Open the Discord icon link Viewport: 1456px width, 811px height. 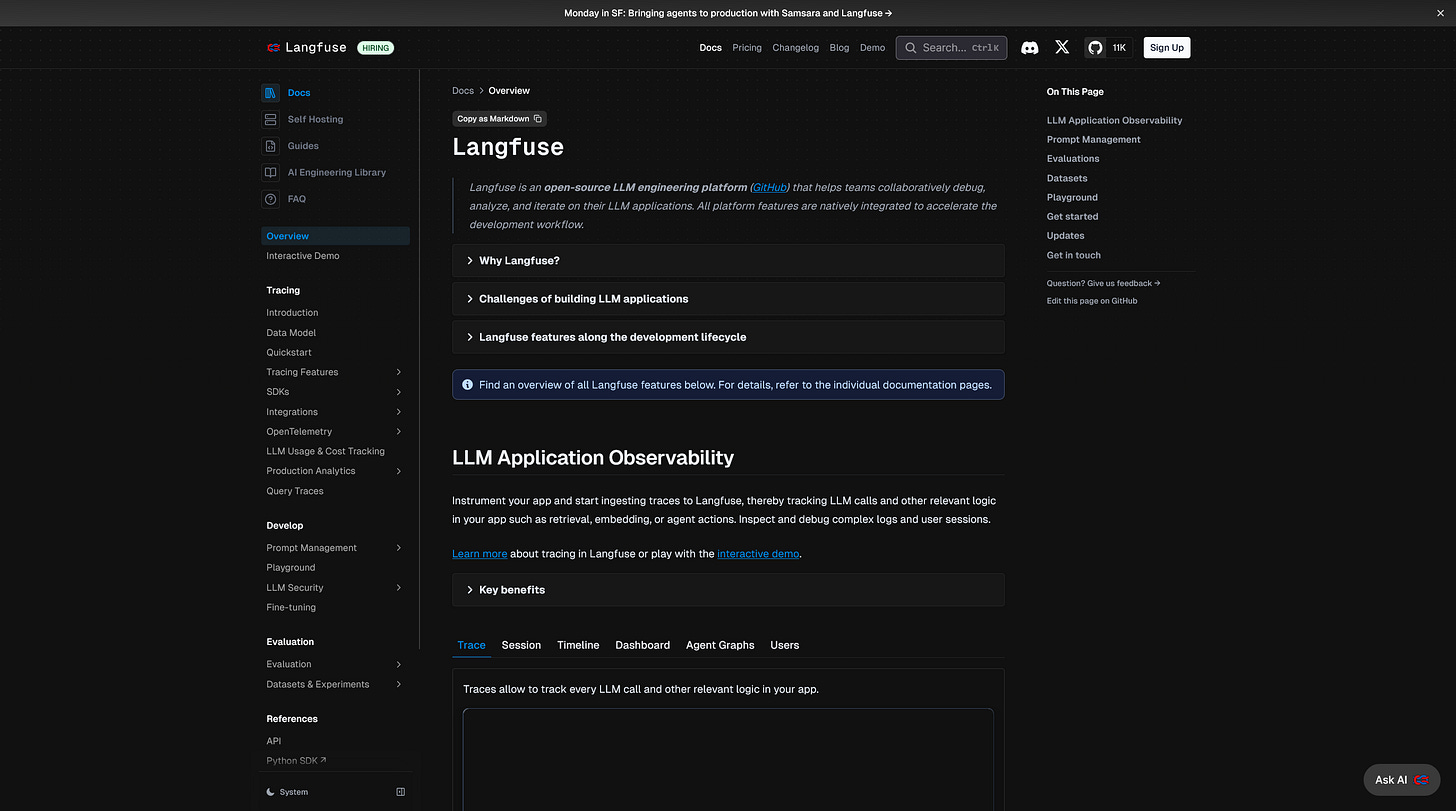tap(1029, 47)
